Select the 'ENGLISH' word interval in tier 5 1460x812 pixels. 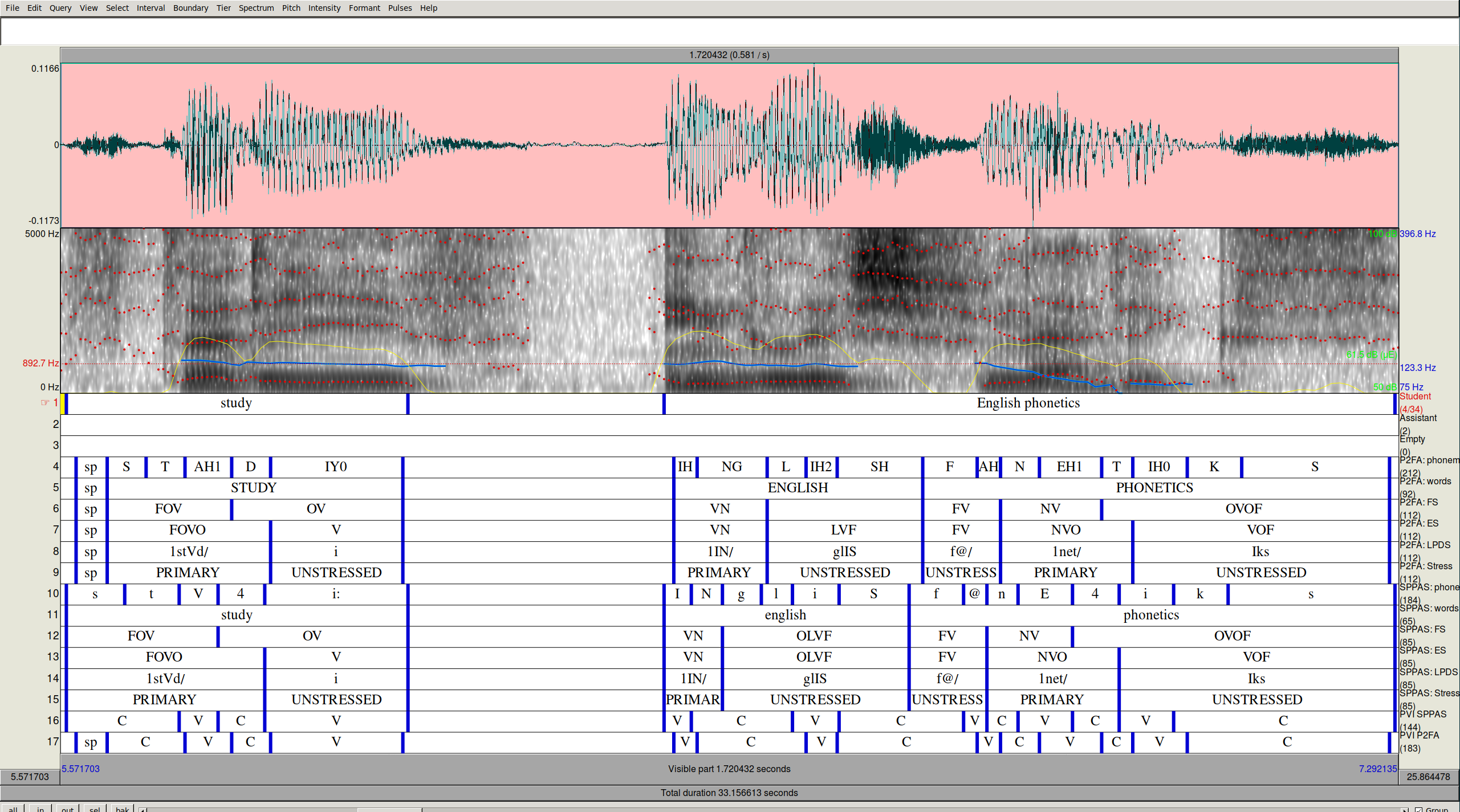click(x=798, y=488)
